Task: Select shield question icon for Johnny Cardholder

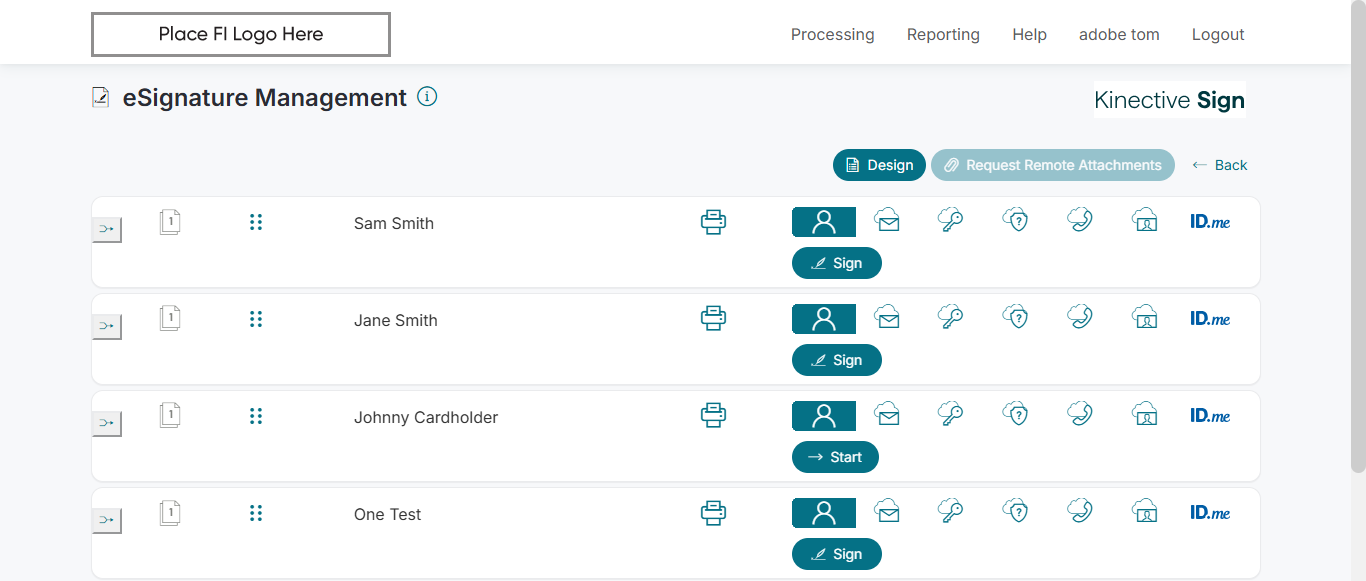Action: click(x=1016, y=414)
